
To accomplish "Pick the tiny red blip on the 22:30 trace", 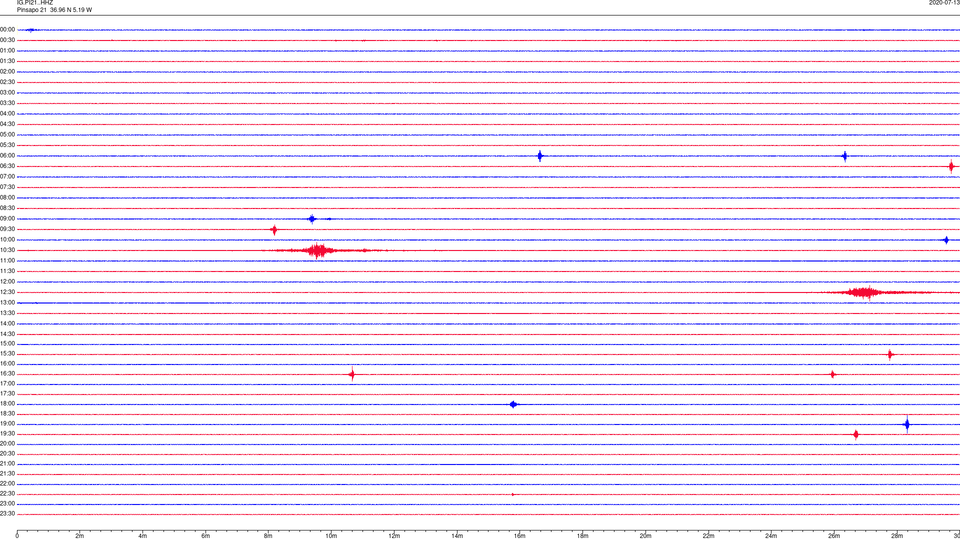I will point(512,494).
